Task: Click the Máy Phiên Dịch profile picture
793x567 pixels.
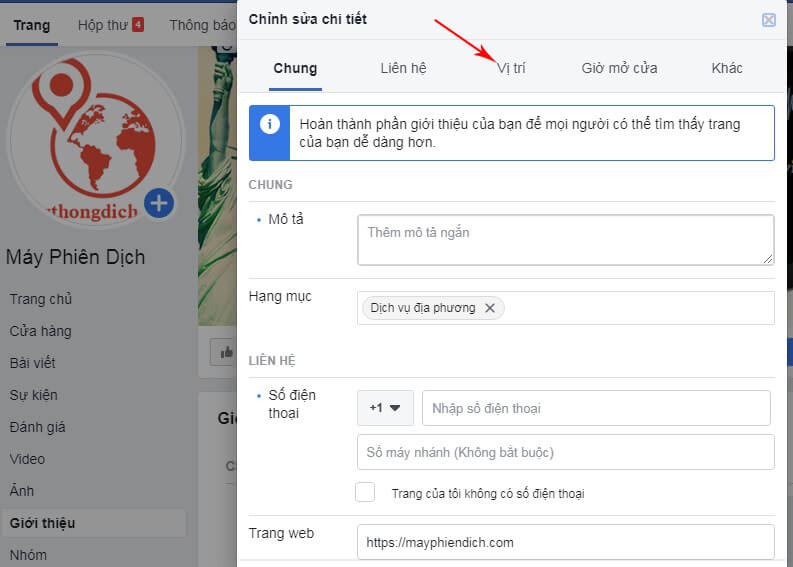Action: (x=95, y=139)
